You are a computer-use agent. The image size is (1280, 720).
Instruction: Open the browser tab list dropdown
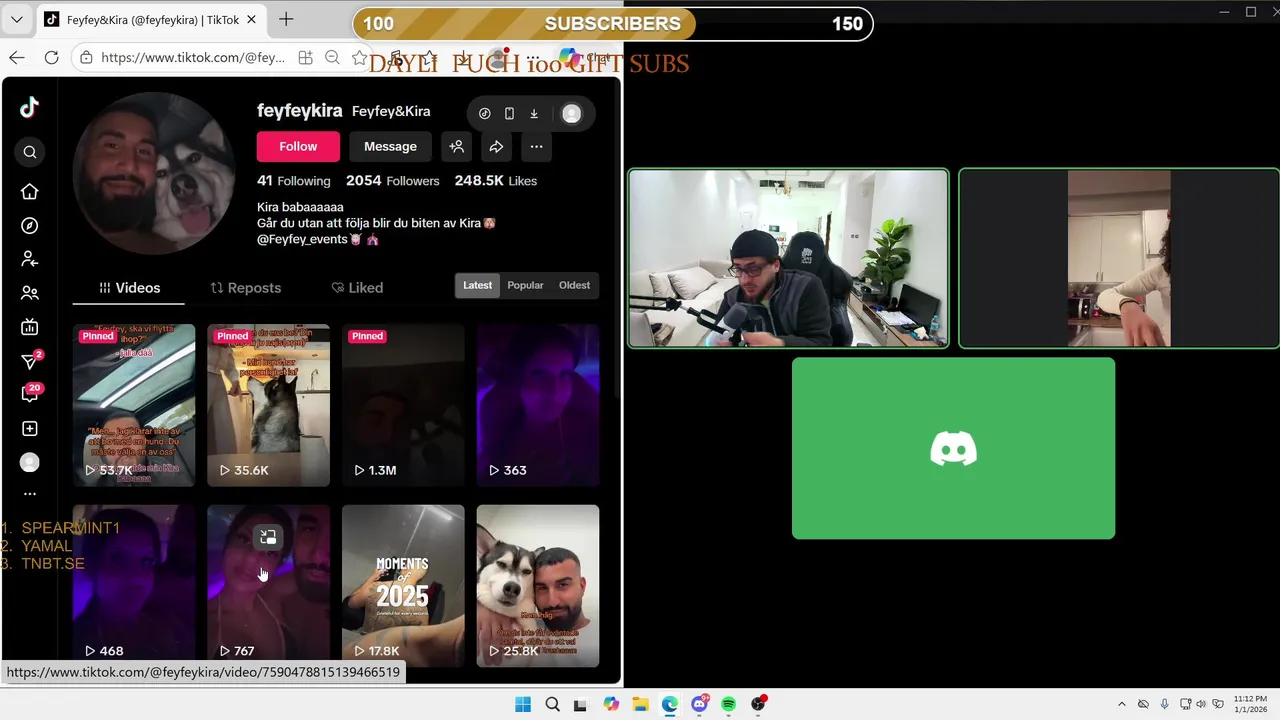17,19
